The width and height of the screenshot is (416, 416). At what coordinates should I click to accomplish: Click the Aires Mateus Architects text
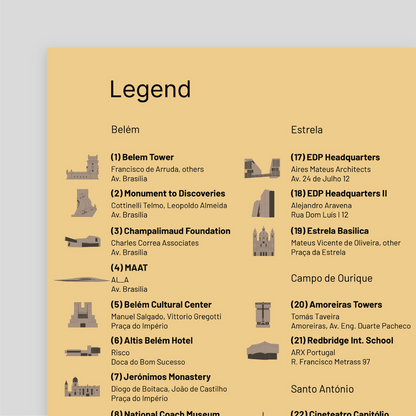331,169
